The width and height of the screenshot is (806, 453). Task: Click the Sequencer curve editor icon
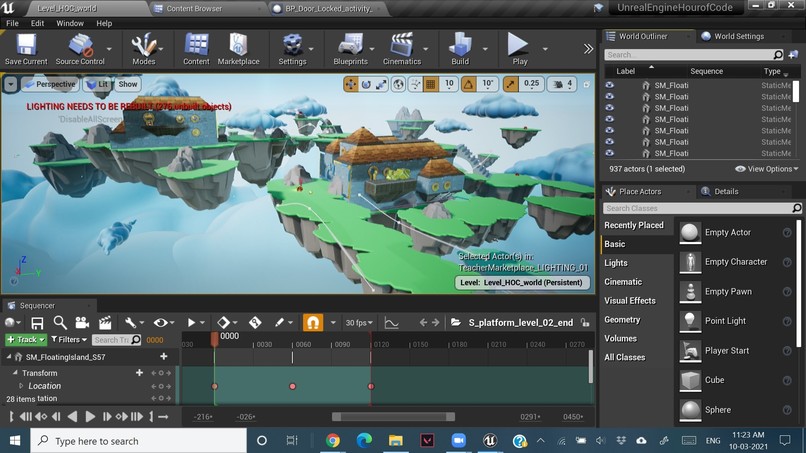click(x=392, y=323)
